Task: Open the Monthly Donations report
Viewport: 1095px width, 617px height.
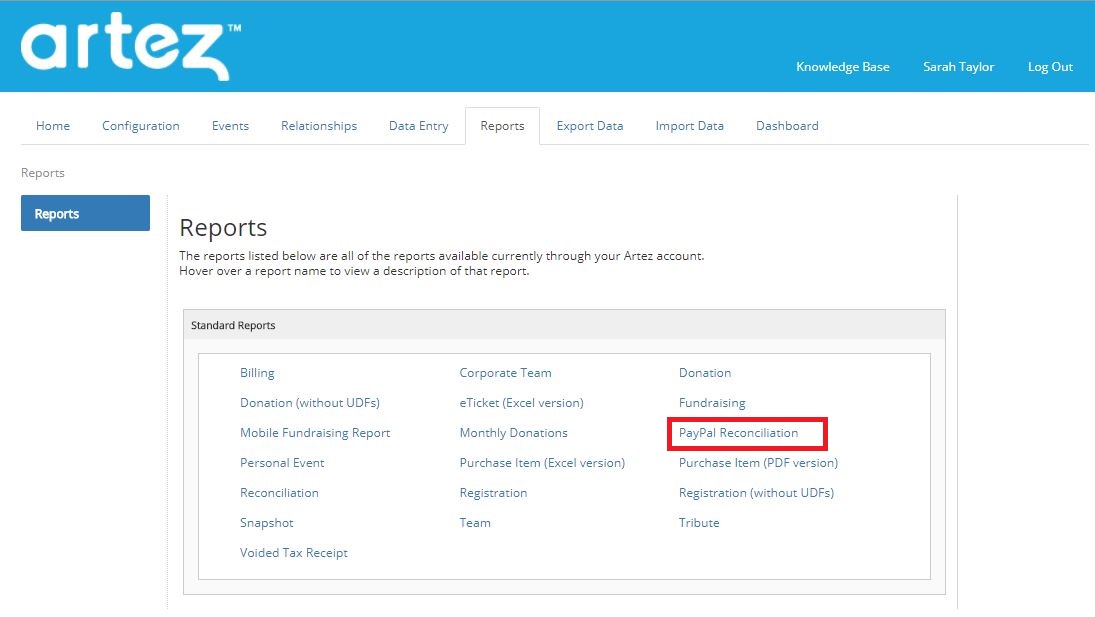Action: (513, 433)
